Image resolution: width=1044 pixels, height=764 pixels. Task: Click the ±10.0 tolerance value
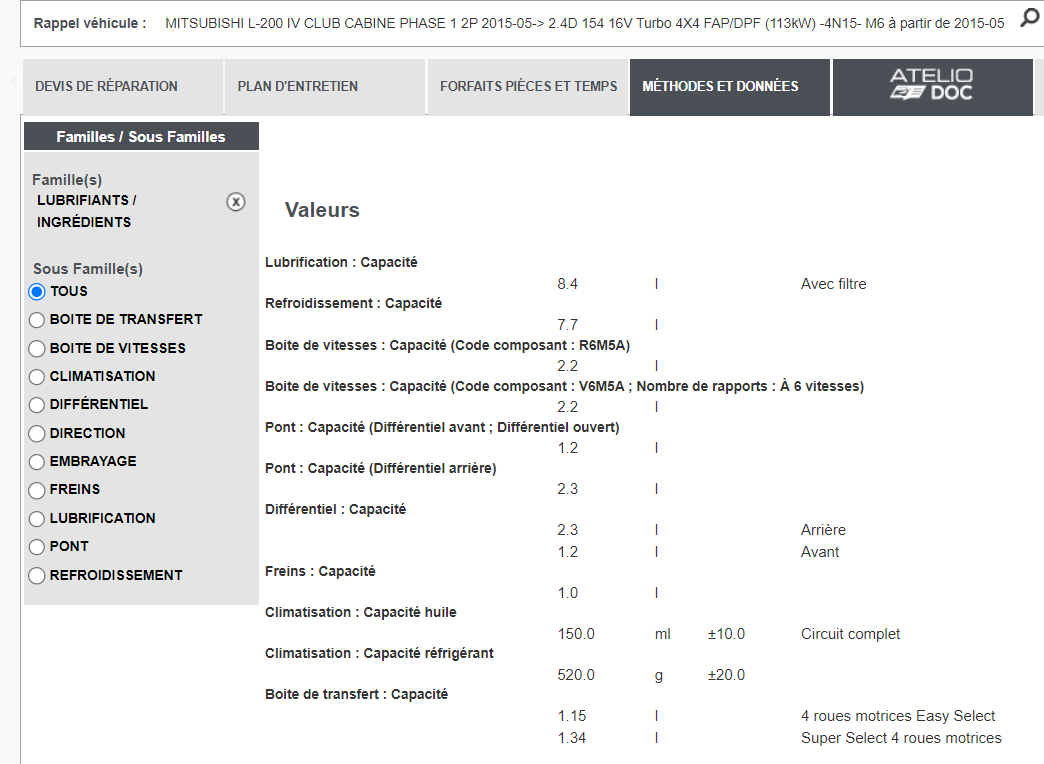(726, 634)
